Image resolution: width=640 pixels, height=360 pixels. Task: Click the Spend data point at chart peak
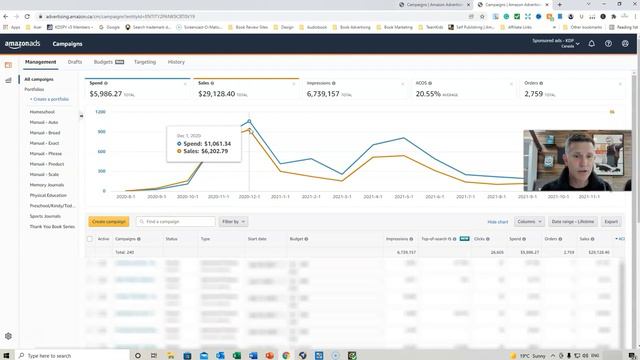coord(249,121)
